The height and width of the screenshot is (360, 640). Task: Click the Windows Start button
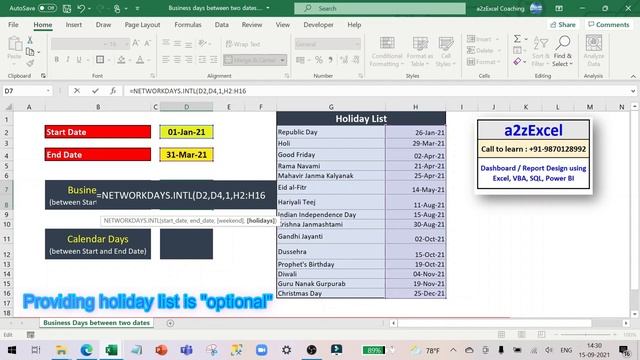coord(12,350)
